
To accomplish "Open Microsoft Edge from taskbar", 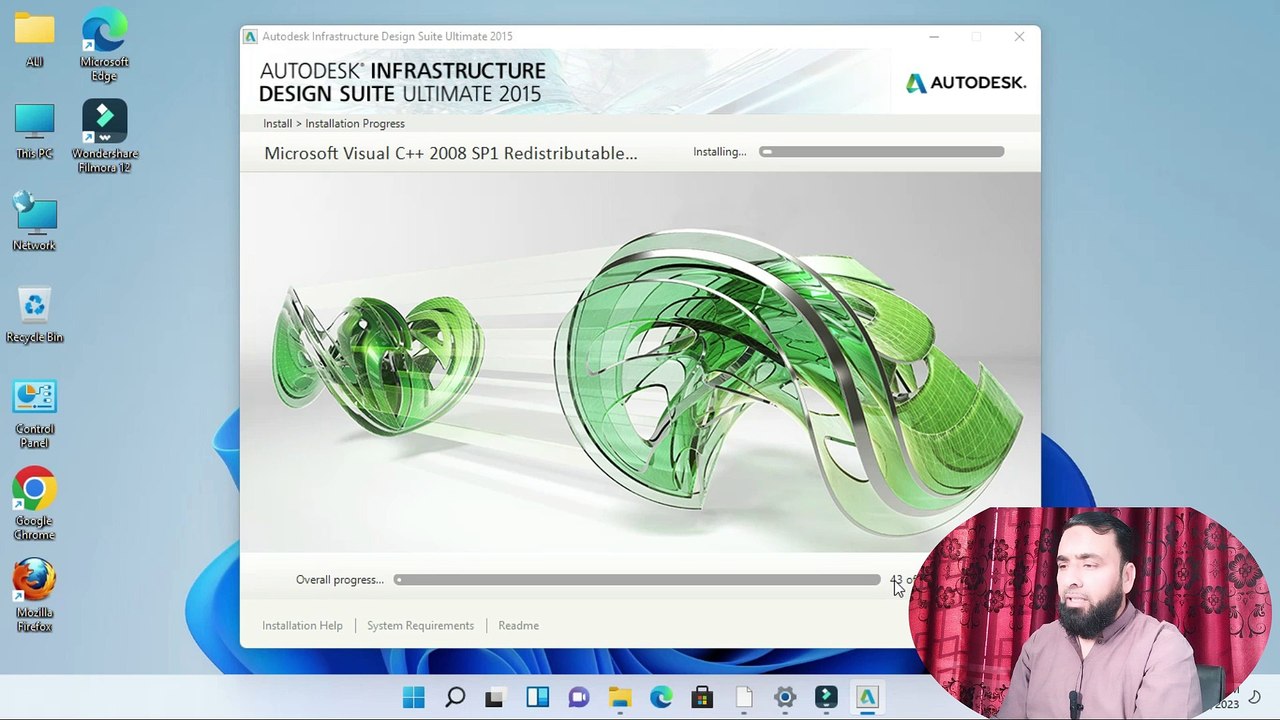I will pyautogui.click(x=661, y=697).
